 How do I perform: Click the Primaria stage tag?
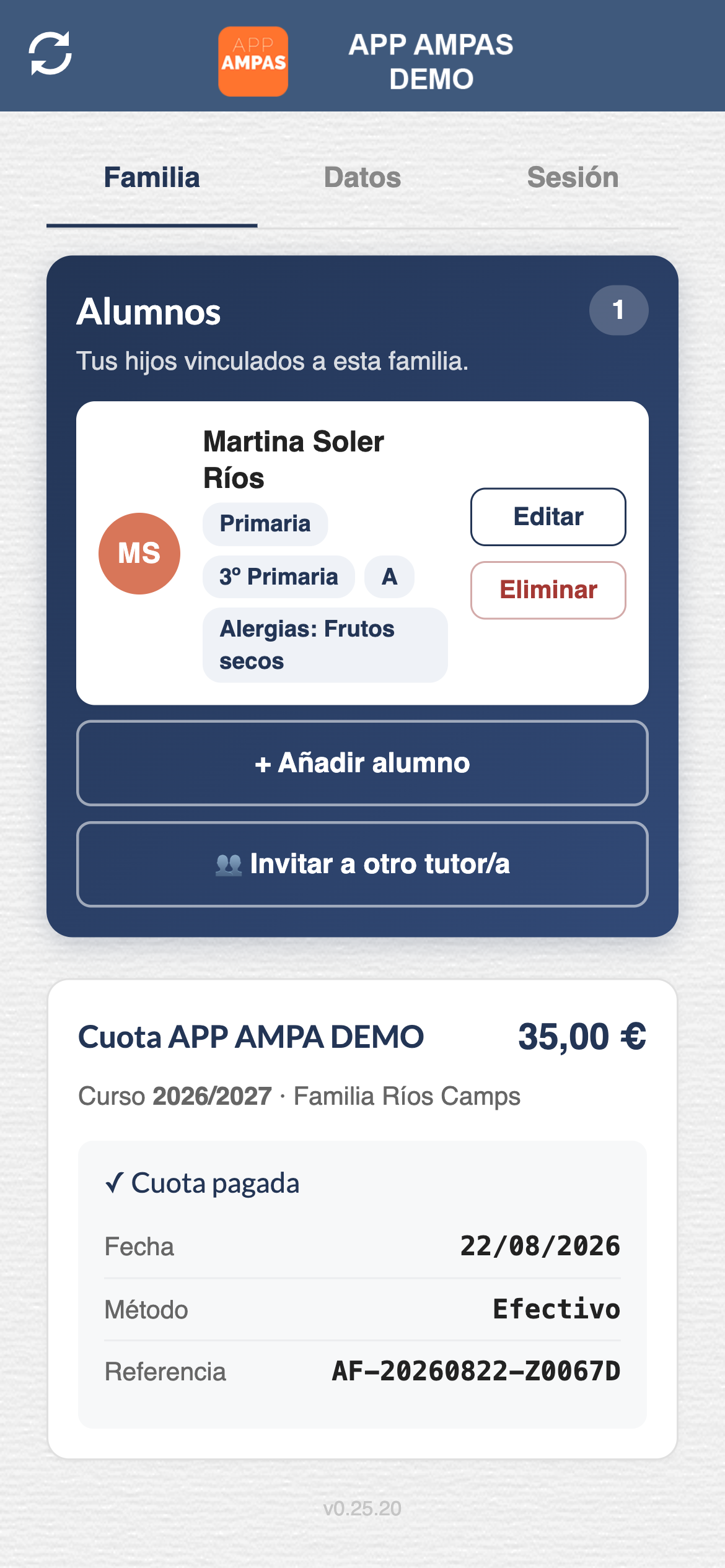(x=265, y=524)
